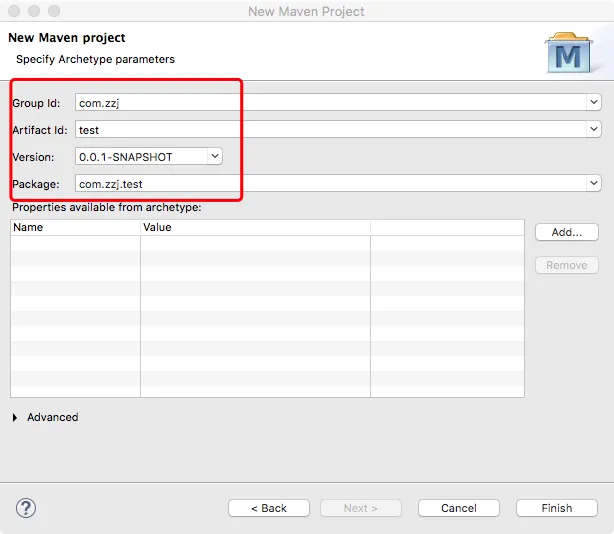This screenshot has width=614, height=534.
Task: Expand the Advanced section triangle
Action: tap(15, 417)
